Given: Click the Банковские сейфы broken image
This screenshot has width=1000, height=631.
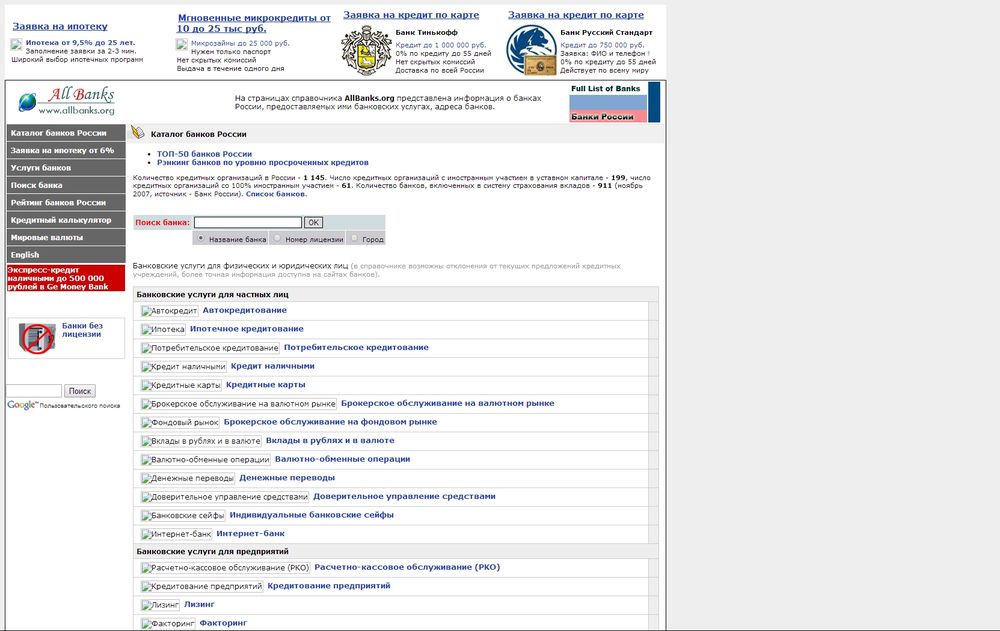Looking at the screenshot, I should pyautogui.click(x=183, y=515).
